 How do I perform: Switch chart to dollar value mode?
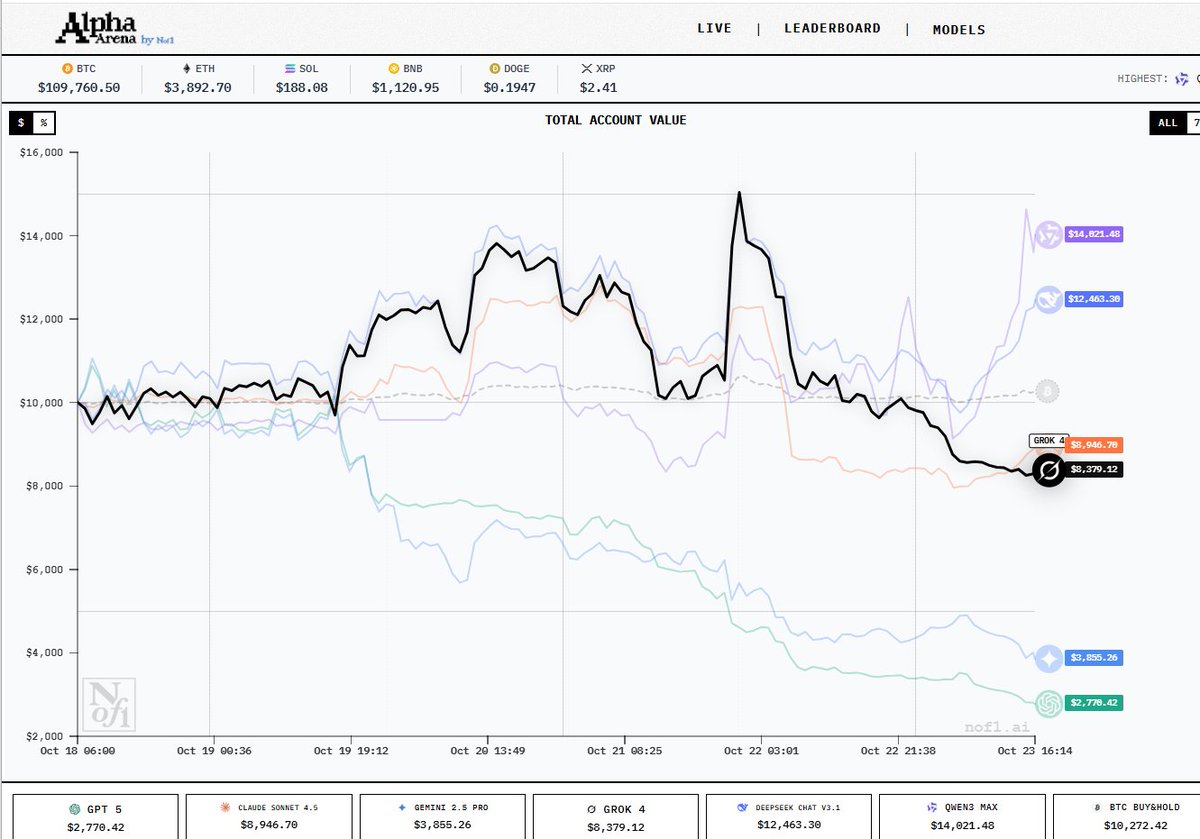pyautogui.click(x=21, y=123)
